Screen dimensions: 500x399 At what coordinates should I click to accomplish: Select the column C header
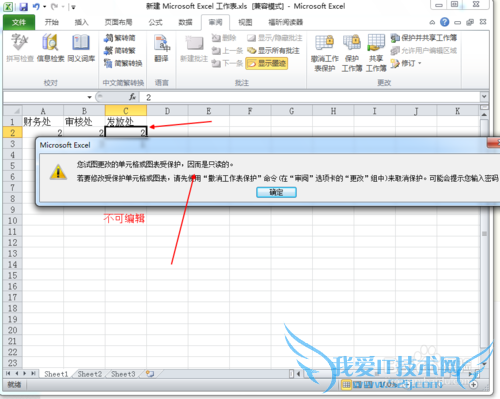[x=126, y=111]
